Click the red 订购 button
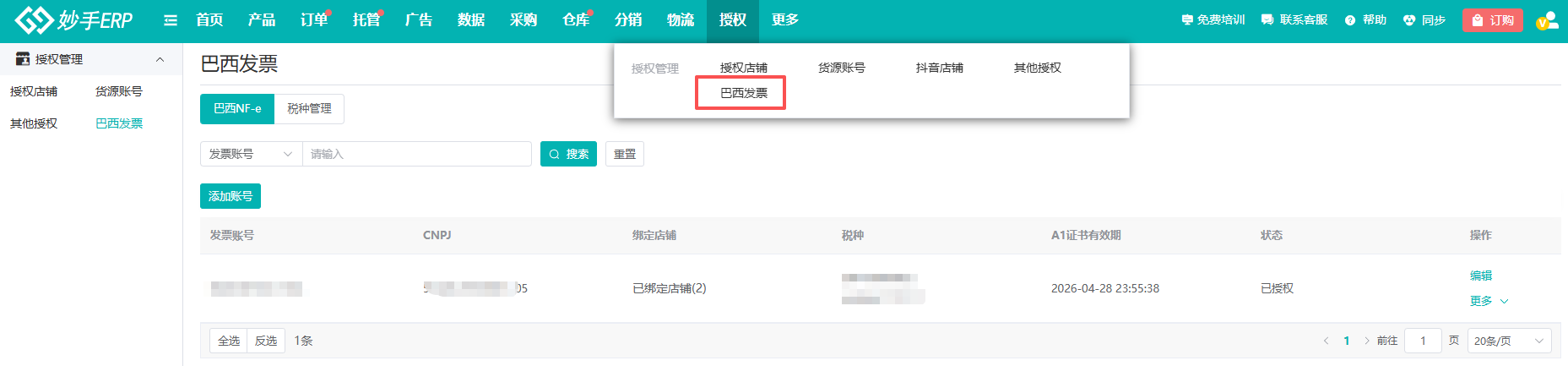Screen dimensions: 1568x366 click(x=1493, y=20)
